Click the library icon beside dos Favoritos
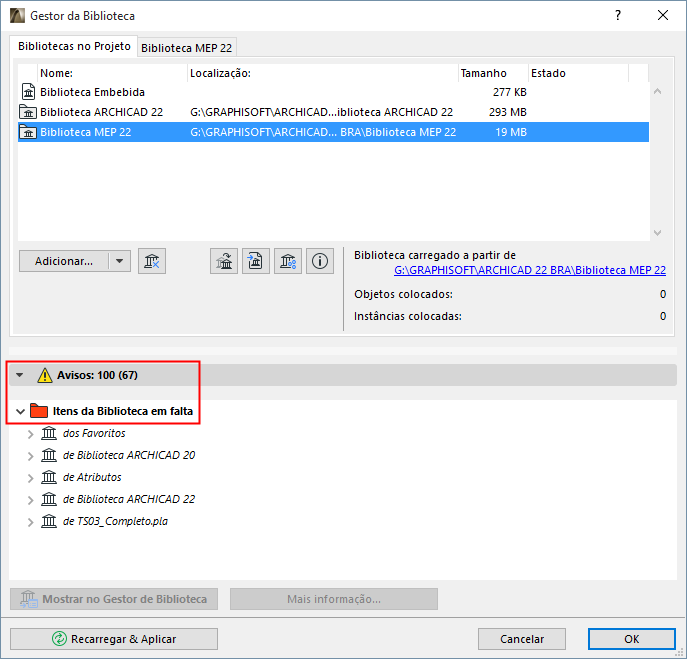The width and height of the screenshot is (687, 659). tap(49, 433)
